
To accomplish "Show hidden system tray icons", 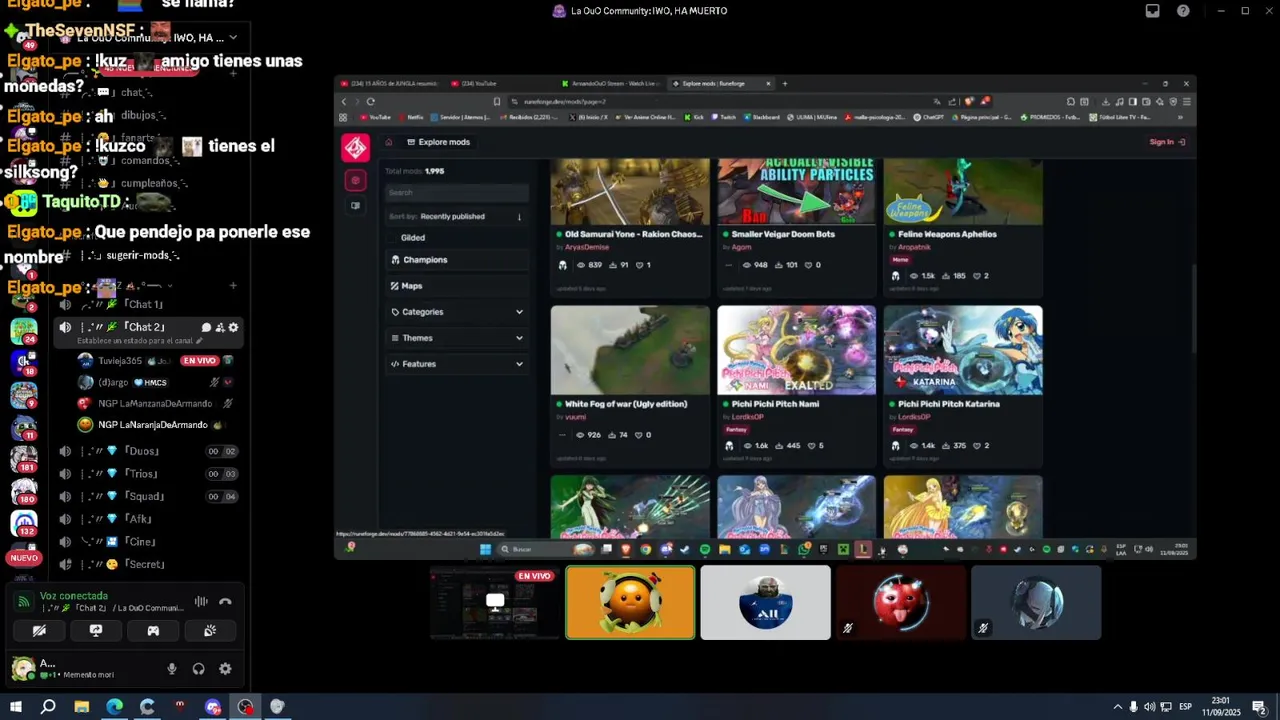I will coord(1117,707).
